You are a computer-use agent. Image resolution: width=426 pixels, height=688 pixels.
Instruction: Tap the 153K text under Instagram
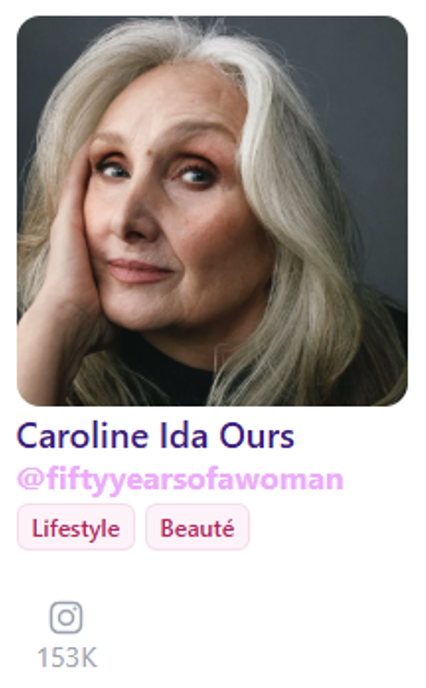pos(67,657)
